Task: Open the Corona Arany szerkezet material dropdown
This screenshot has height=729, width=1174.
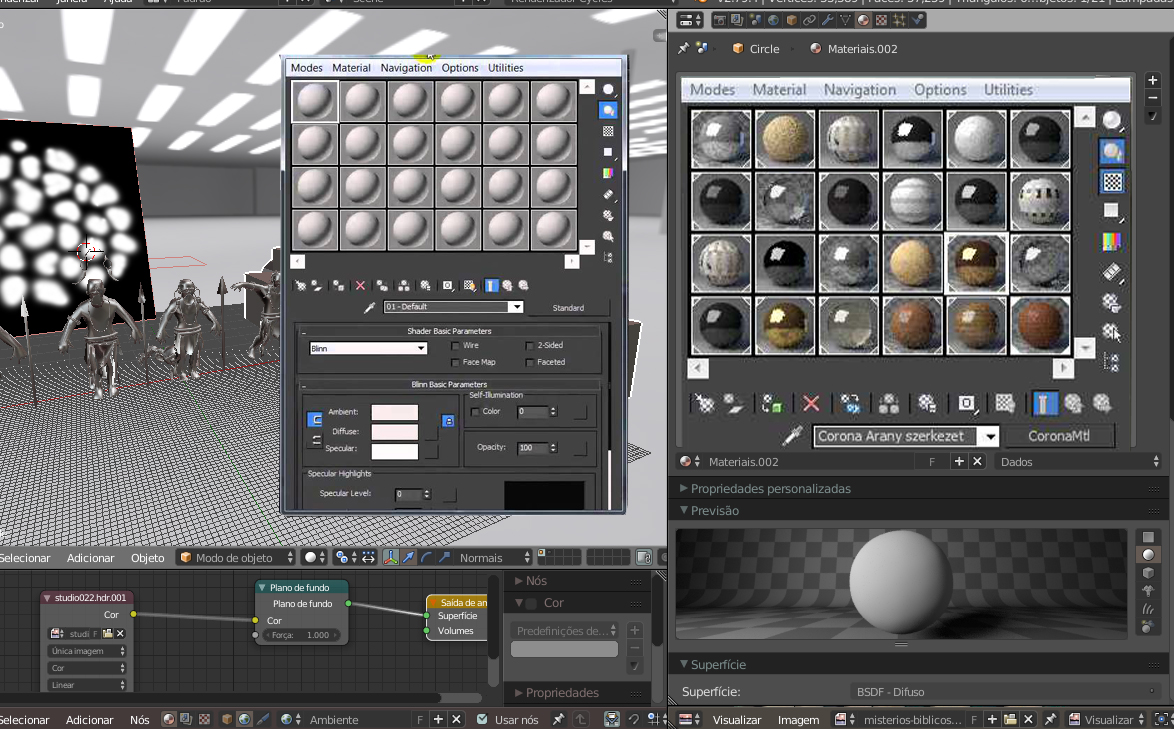Action: point(906,436)
